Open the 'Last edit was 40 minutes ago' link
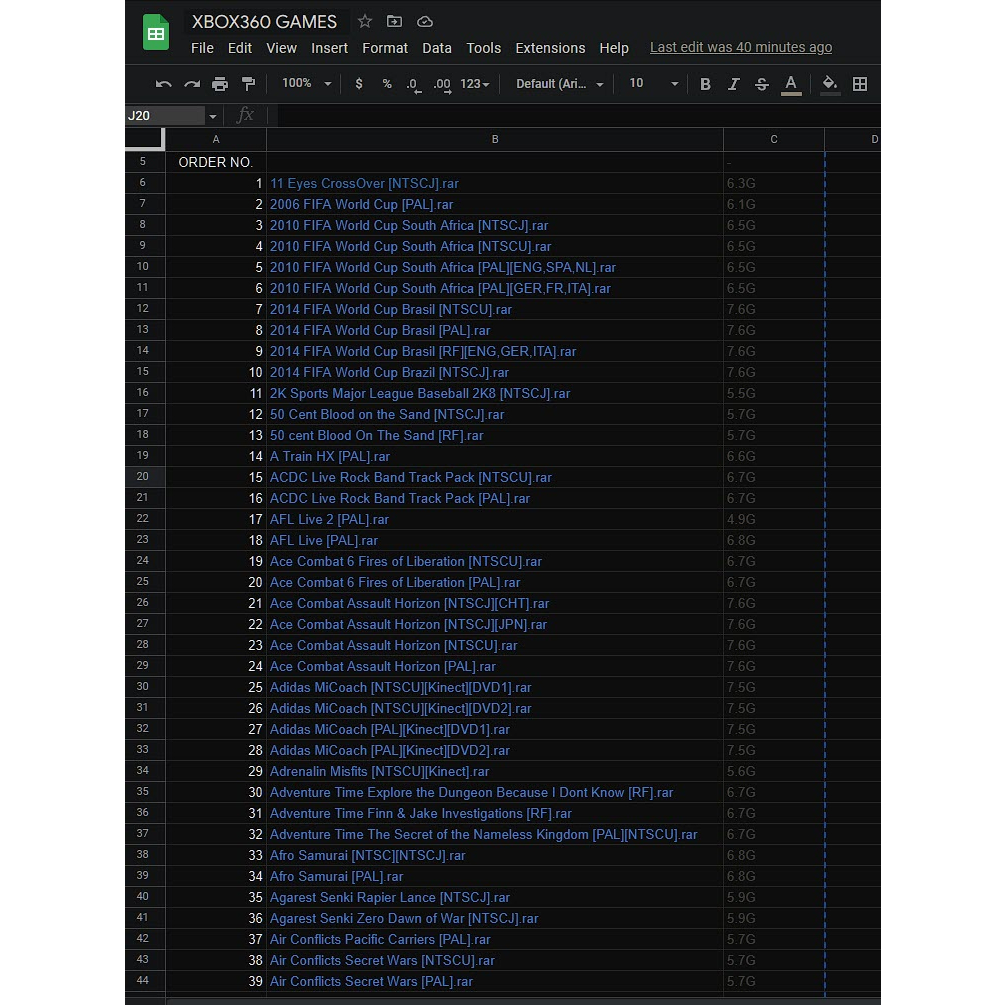The image size is (1005, 1005). point(740,47)
